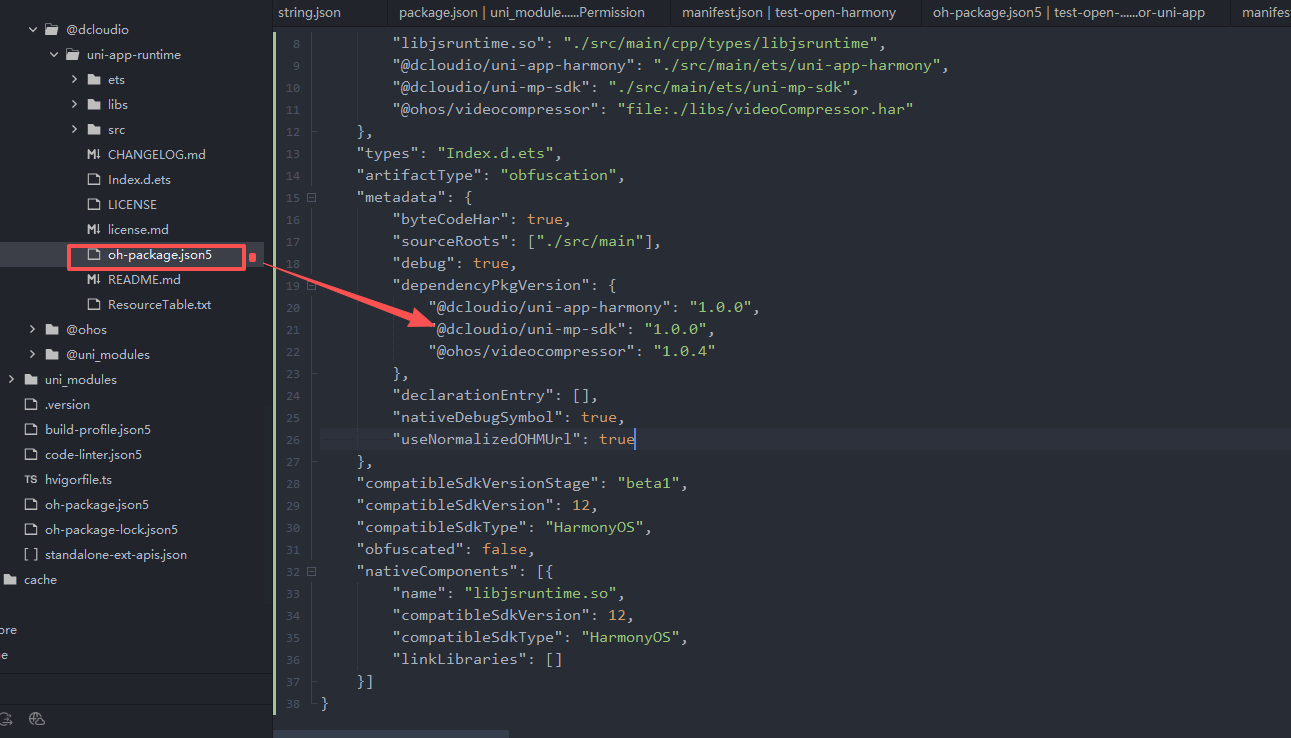
Task: Click the "obfuscated" key on line 31
Action: [x=412, y=549]
